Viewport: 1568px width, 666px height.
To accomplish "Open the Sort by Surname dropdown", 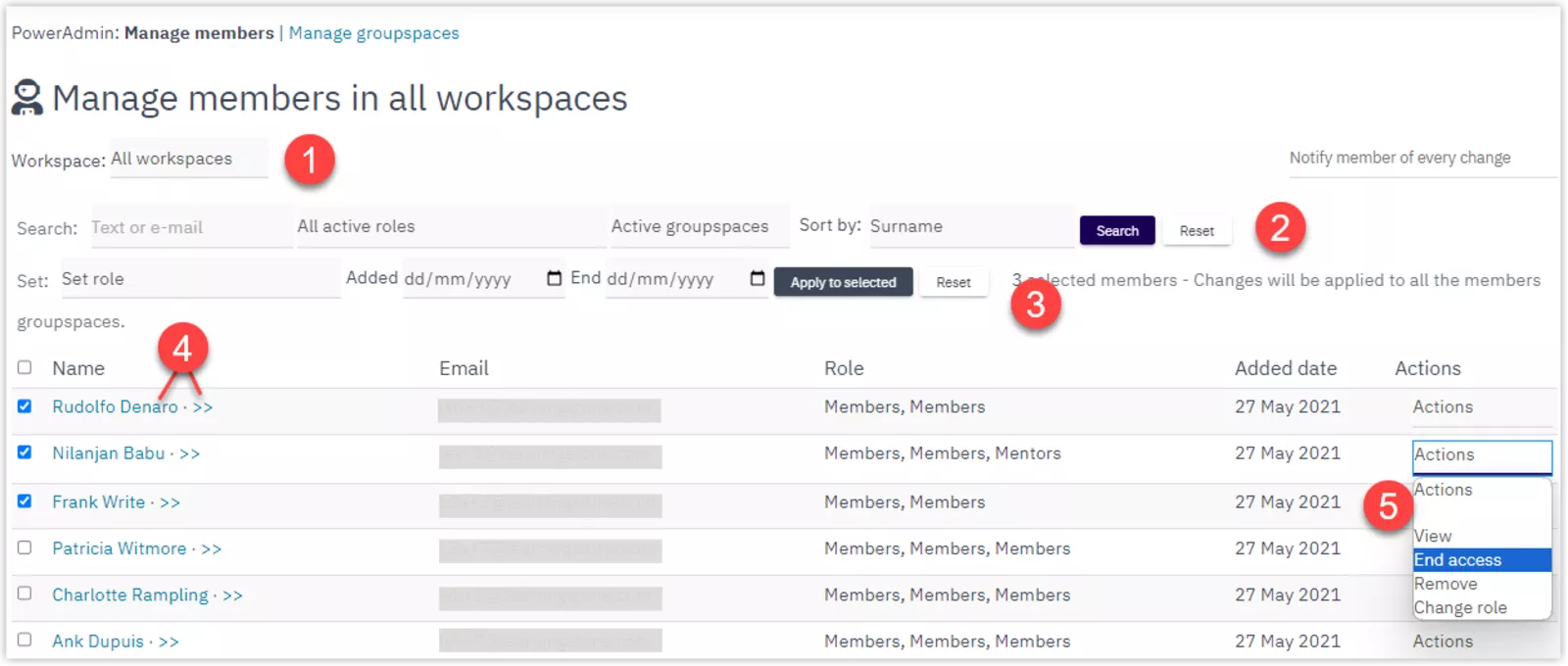I will [x=971, y=226].
